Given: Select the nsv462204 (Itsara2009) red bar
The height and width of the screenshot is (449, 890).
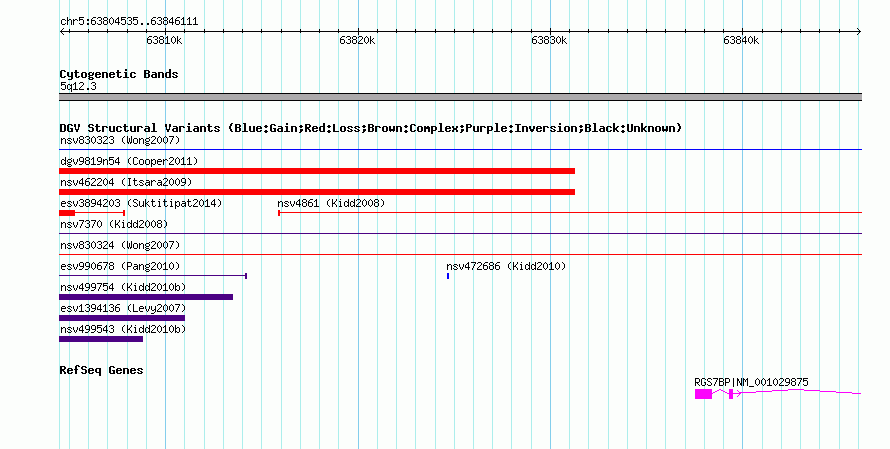Looking at the screenshot, I should [x=317, y=192].
